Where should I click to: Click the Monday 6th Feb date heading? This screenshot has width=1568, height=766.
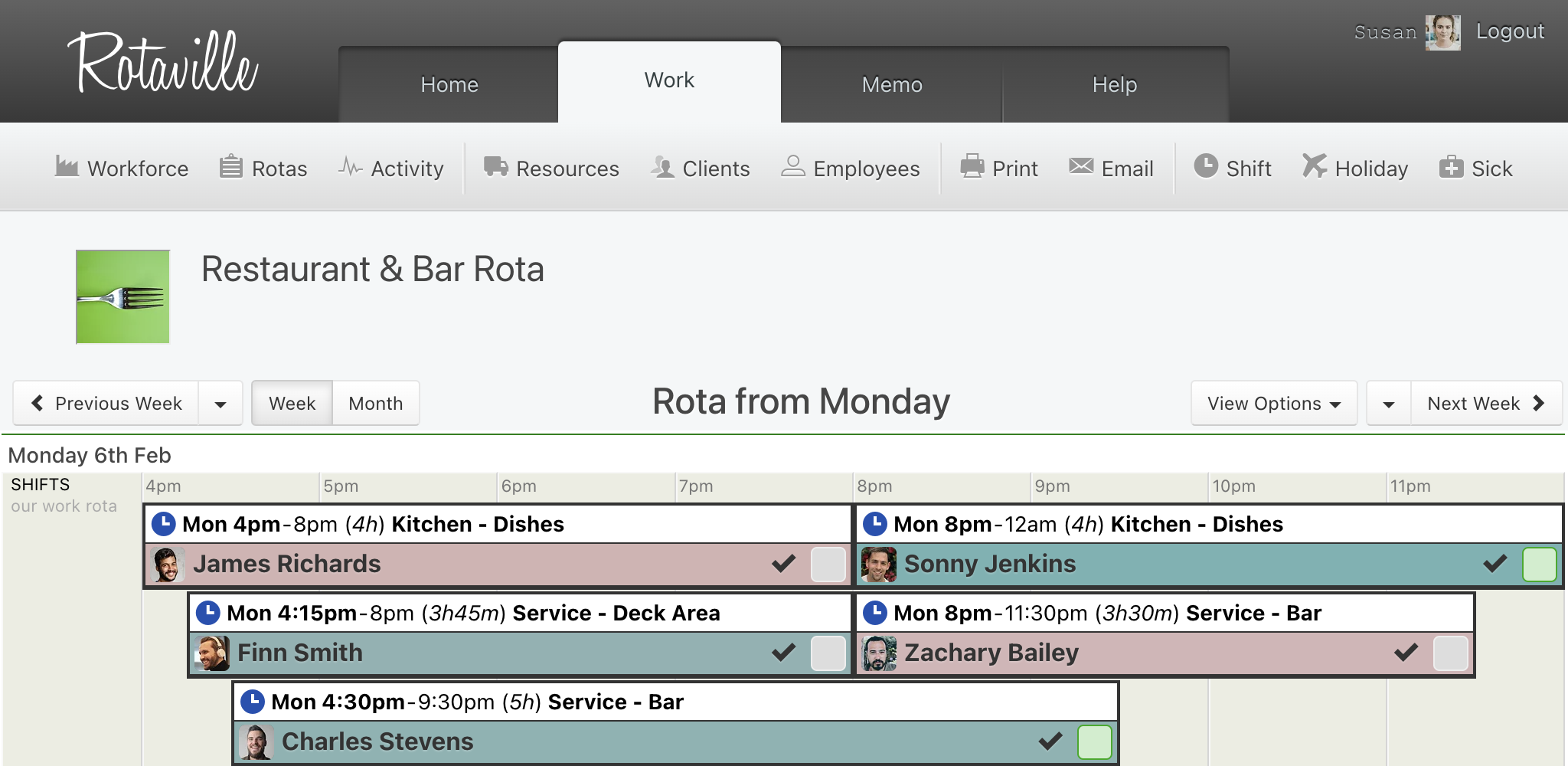point(90,455)
